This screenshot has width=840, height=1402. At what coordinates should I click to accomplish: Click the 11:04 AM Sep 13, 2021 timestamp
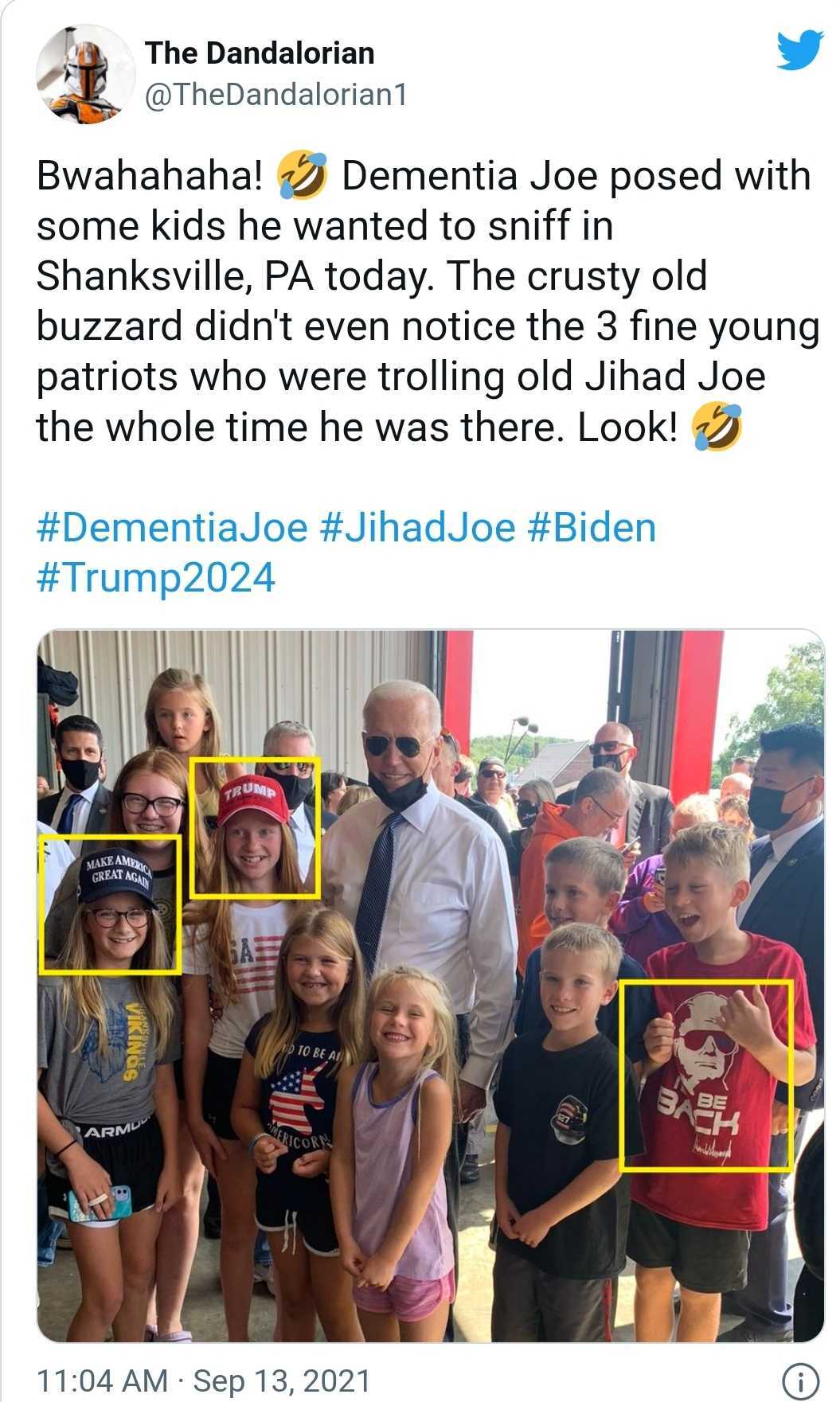pos(204,1381)
